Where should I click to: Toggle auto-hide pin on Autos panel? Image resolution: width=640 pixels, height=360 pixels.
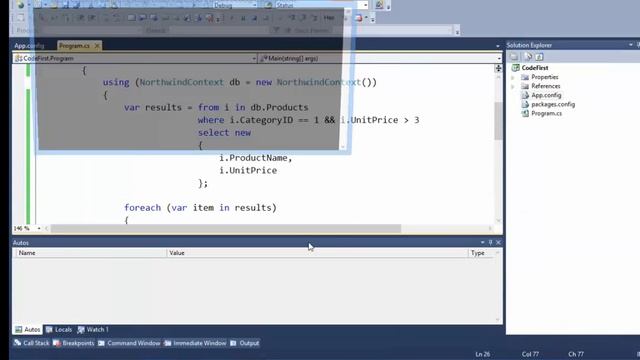tap(491, 242)
